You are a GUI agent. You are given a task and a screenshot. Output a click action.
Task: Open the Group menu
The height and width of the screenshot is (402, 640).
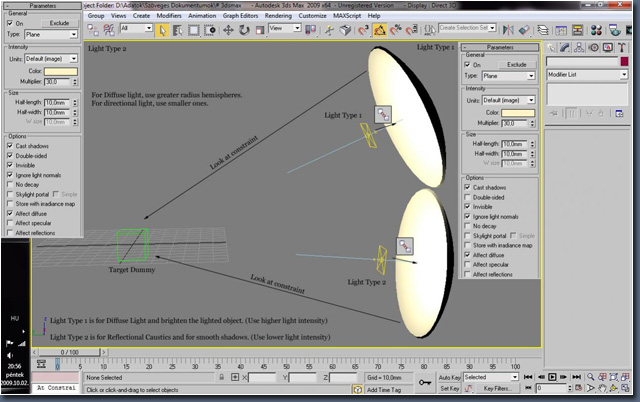tap(96, 16)
